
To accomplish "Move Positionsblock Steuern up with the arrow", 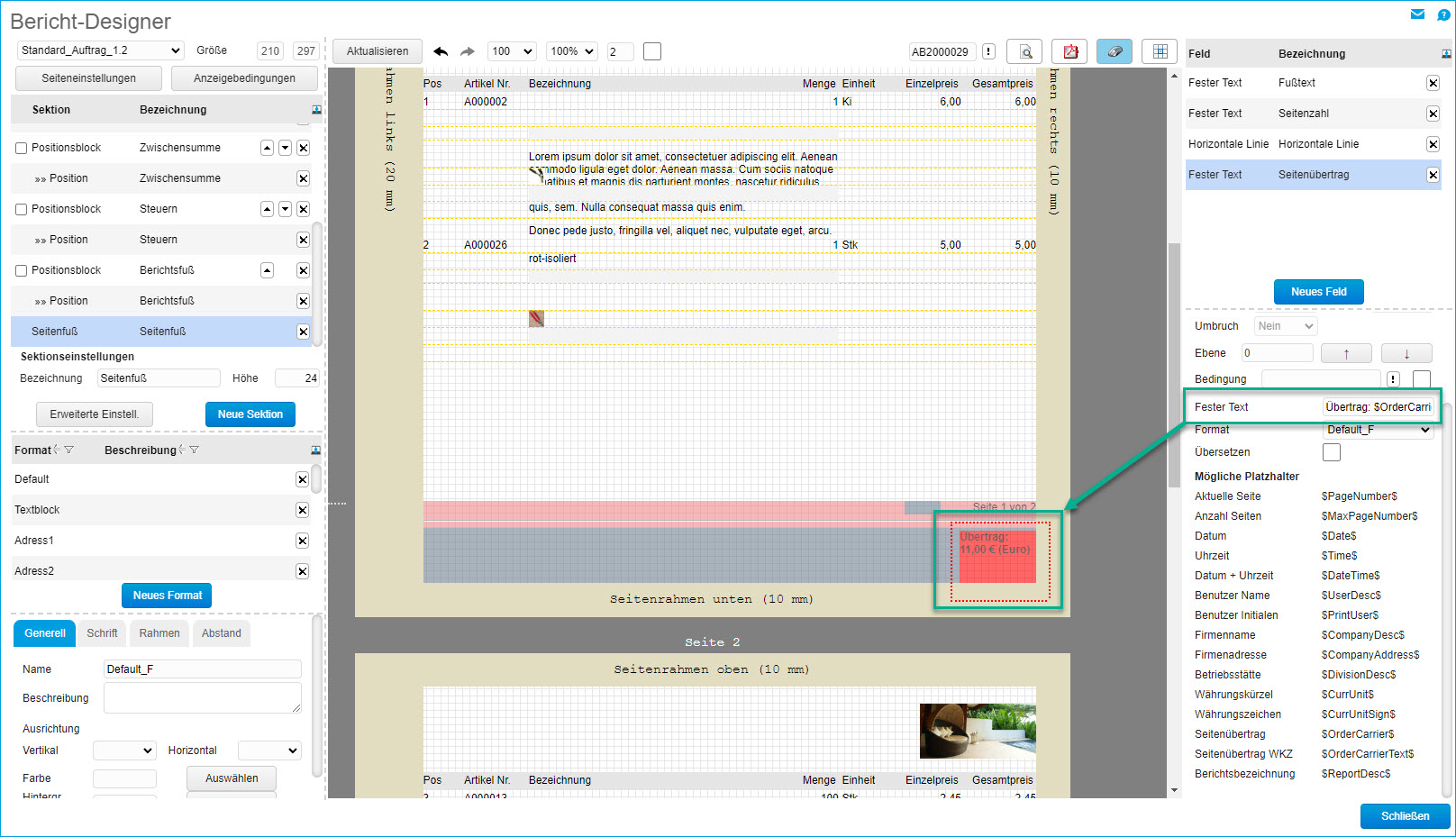I will click(267, 209).
